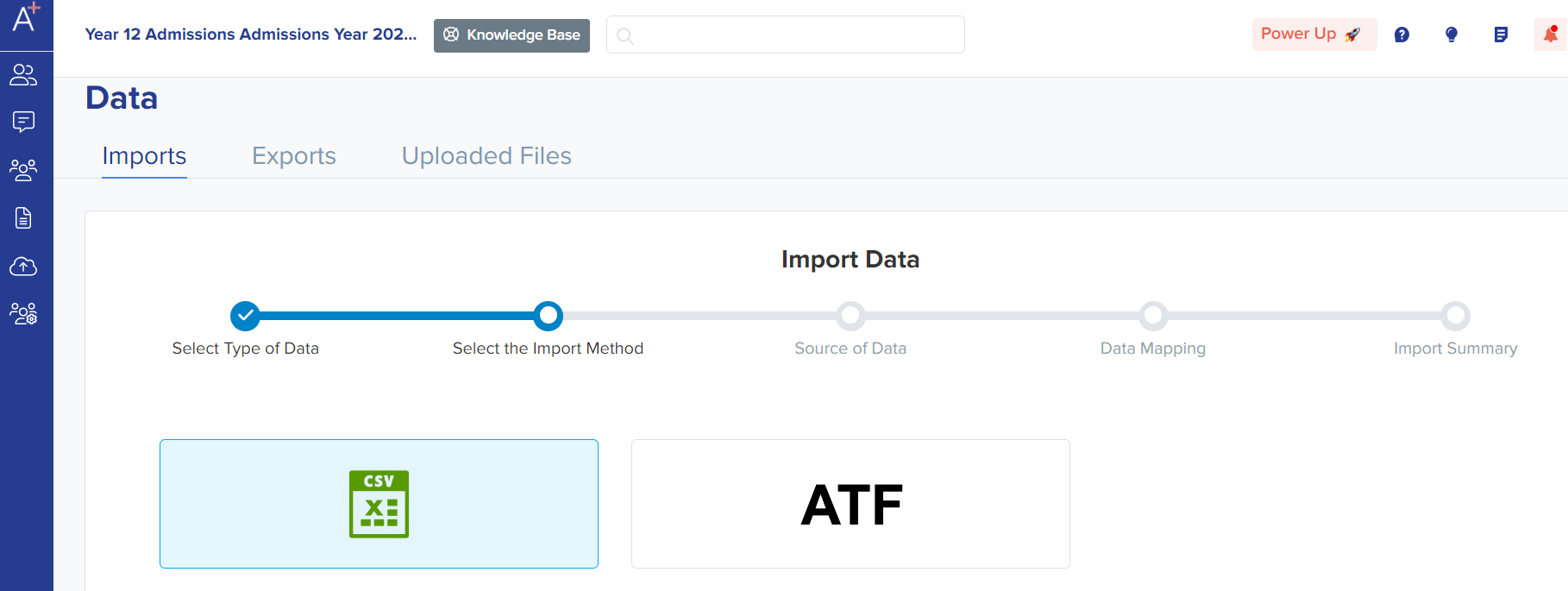1568x591 pixels.
Task: Open the notifications bell icon
Action: [x=1550, y=35]
